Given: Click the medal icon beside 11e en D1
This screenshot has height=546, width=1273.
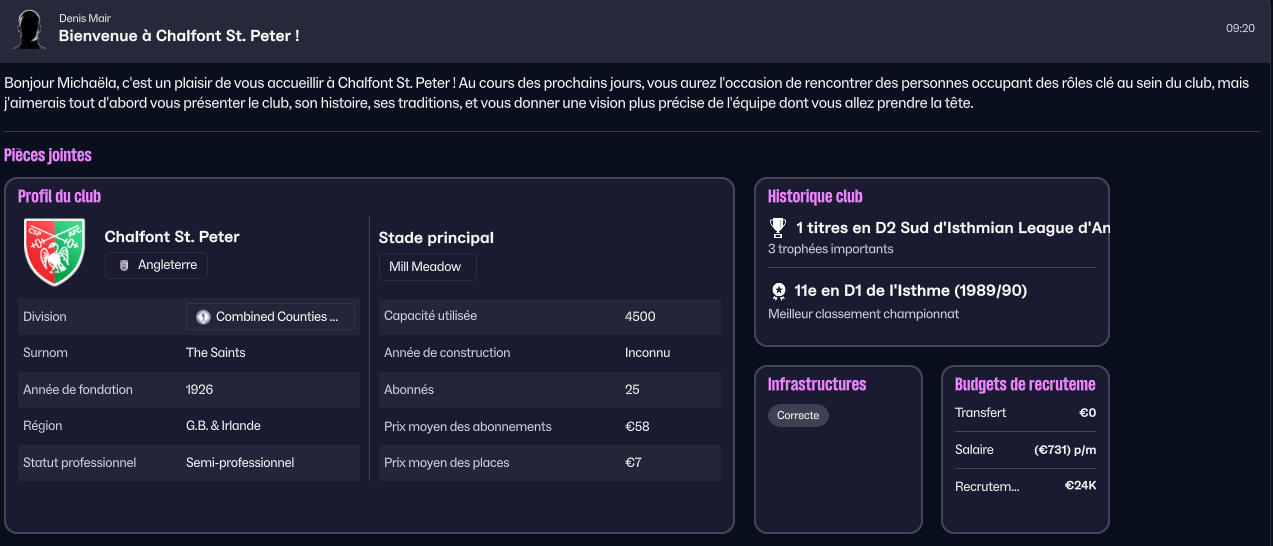Looking at the screenshot, I should coord(778,291).
